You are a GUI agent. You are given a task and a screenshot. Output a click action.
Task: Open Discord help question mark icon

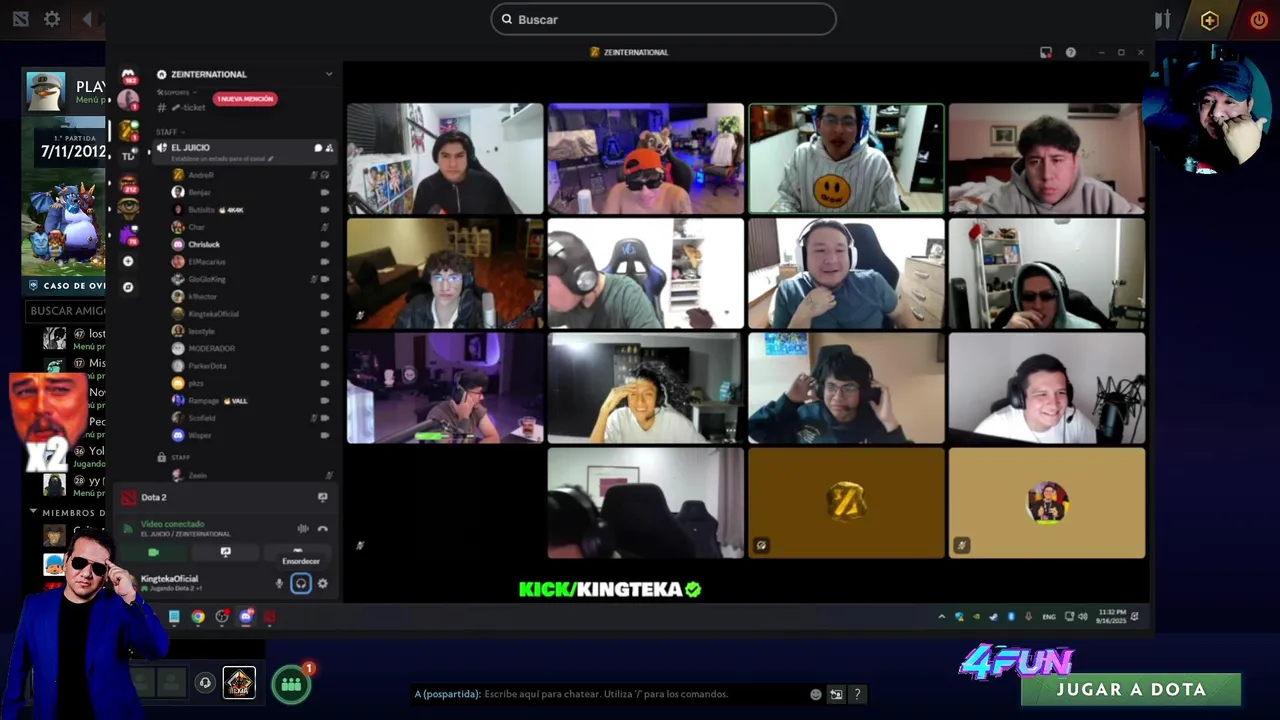pos(1071,52)
